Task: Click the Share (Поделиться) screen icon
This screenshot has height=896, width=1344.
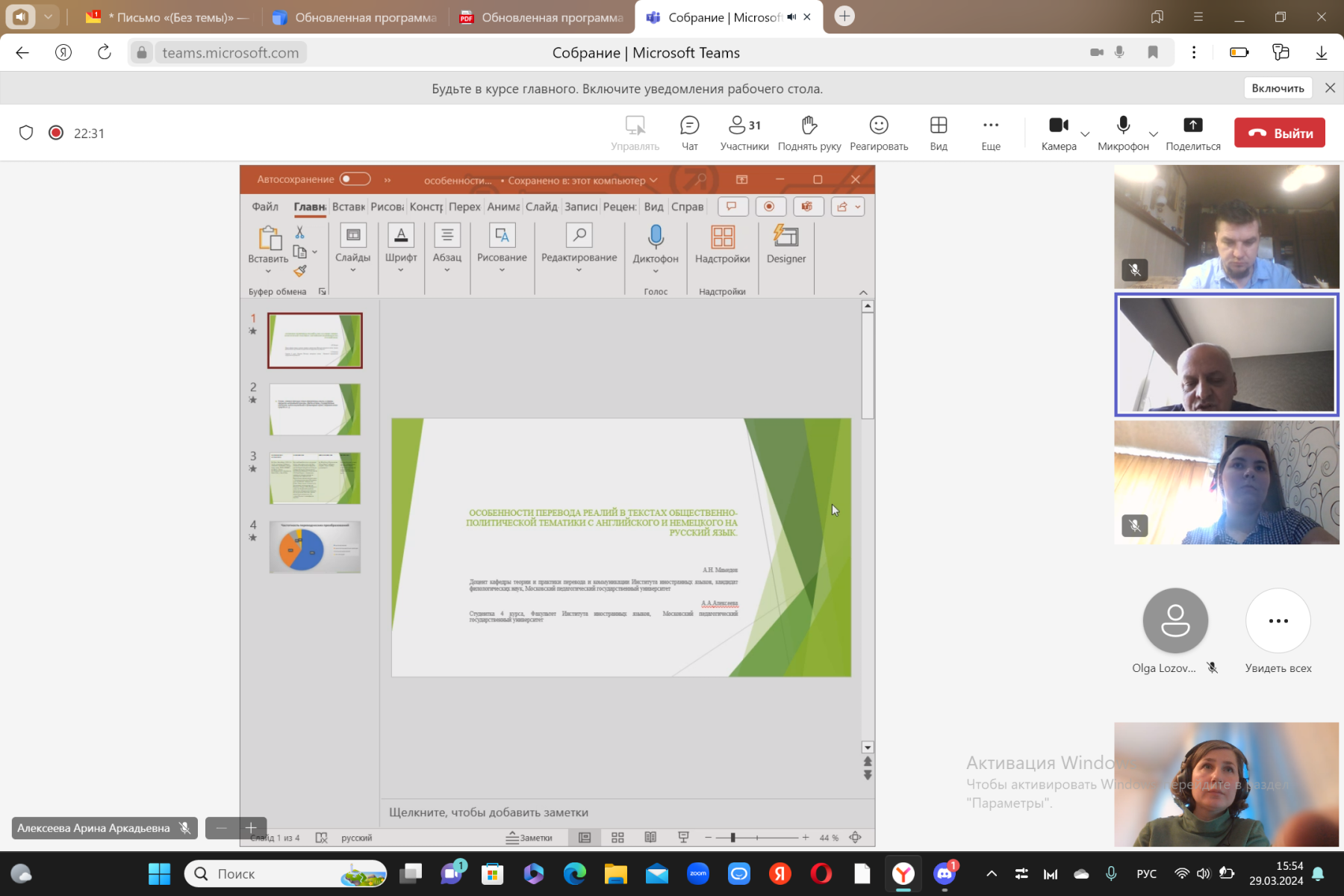Action: click(x=1193, y=125)
